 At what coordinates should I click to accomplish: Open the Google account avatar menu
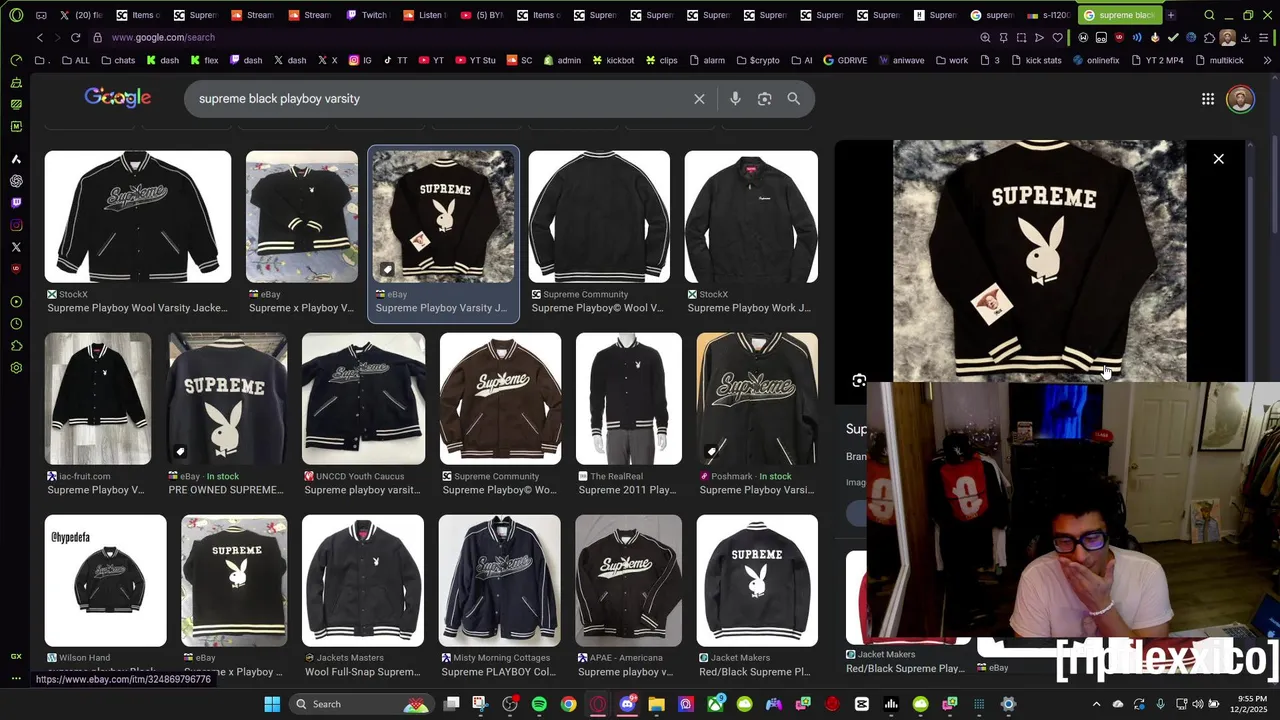click(1240, 99)
